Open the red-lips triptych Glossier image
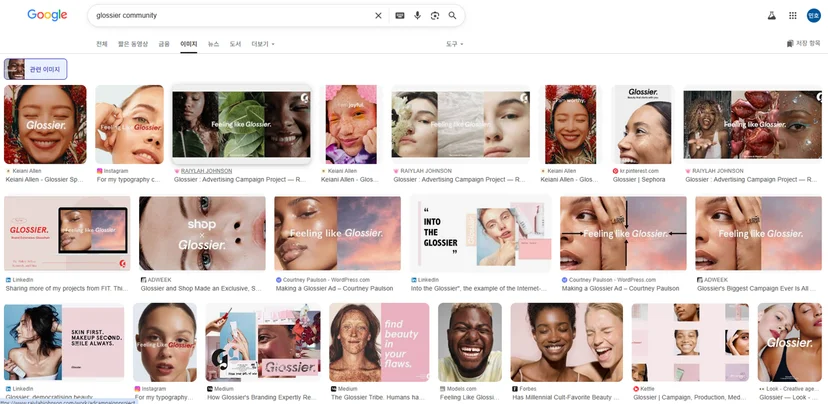 pos(752,125)
